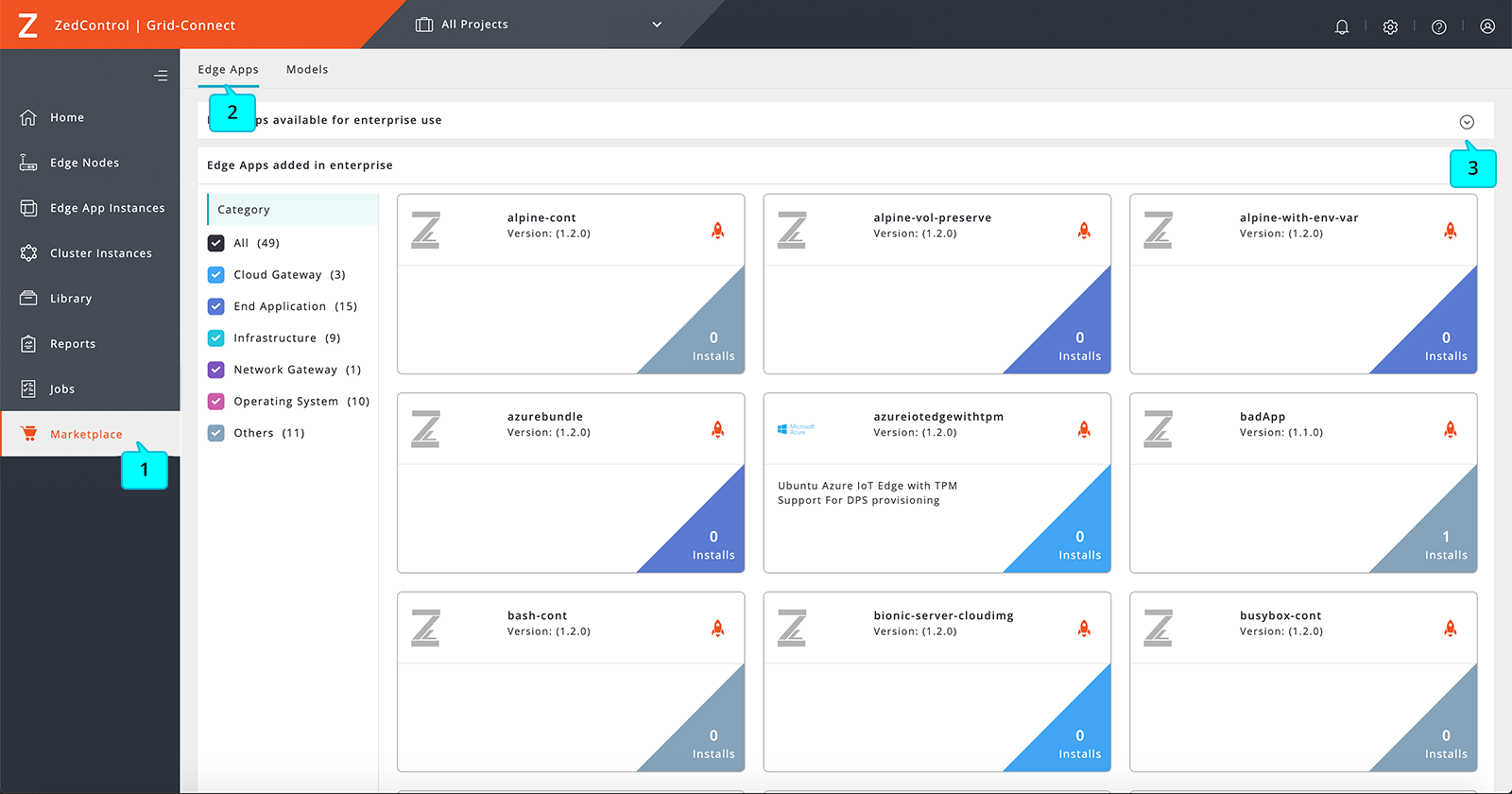Deploy alpine-with-env-var via rocket icon

(x=1451, y=230)
